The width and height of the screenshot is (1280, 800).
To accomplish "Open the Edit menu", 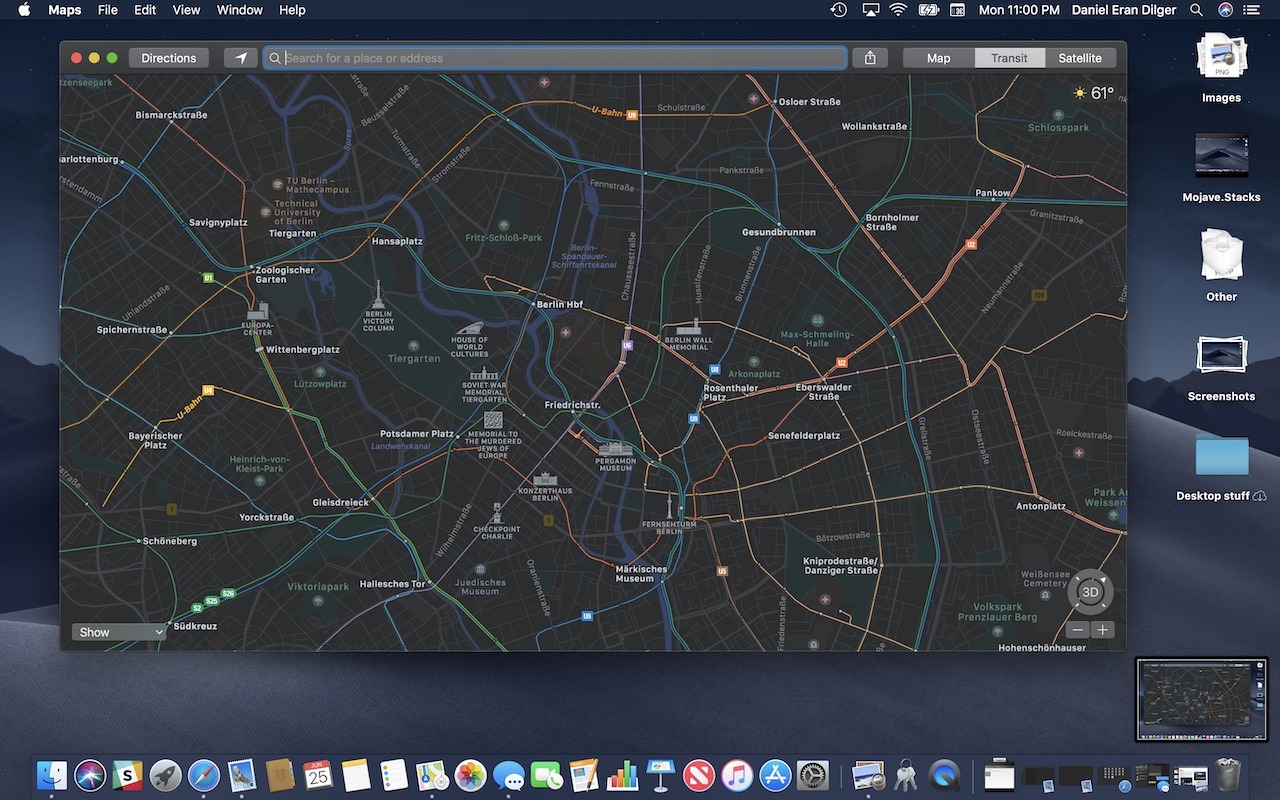I will [145, 10].
